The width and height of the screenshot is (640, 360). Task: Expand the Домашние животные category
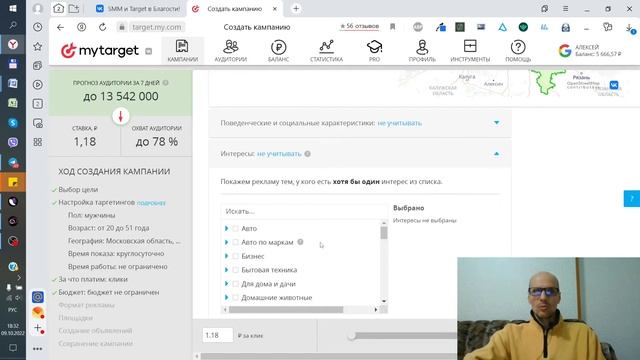227,298
